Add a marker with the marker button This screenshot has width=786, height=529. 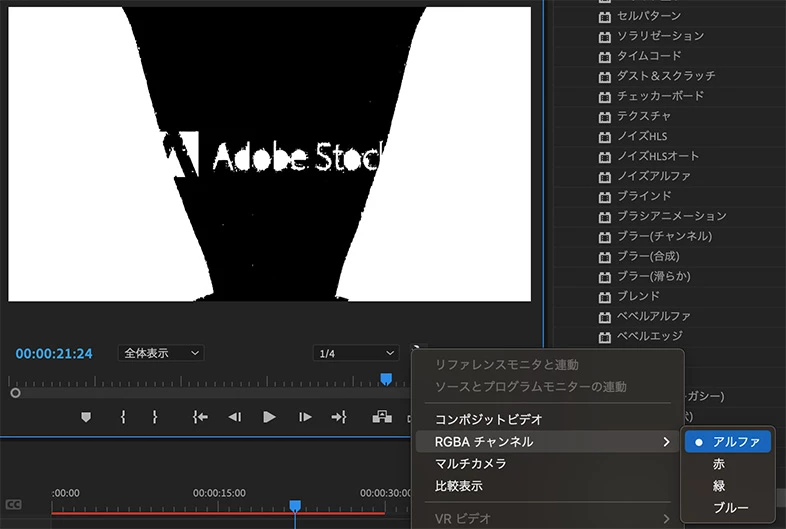click(x=86, y=417)
